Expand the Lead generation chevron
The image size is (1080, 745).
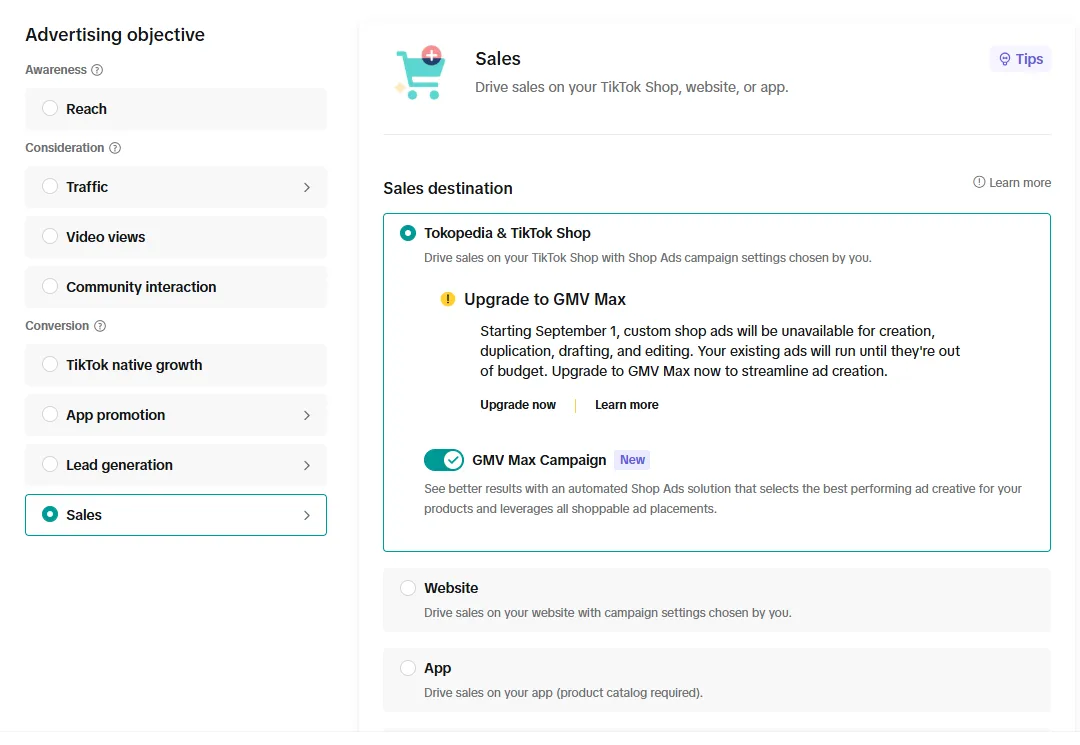pyautogui.click(x=307, y=465)
